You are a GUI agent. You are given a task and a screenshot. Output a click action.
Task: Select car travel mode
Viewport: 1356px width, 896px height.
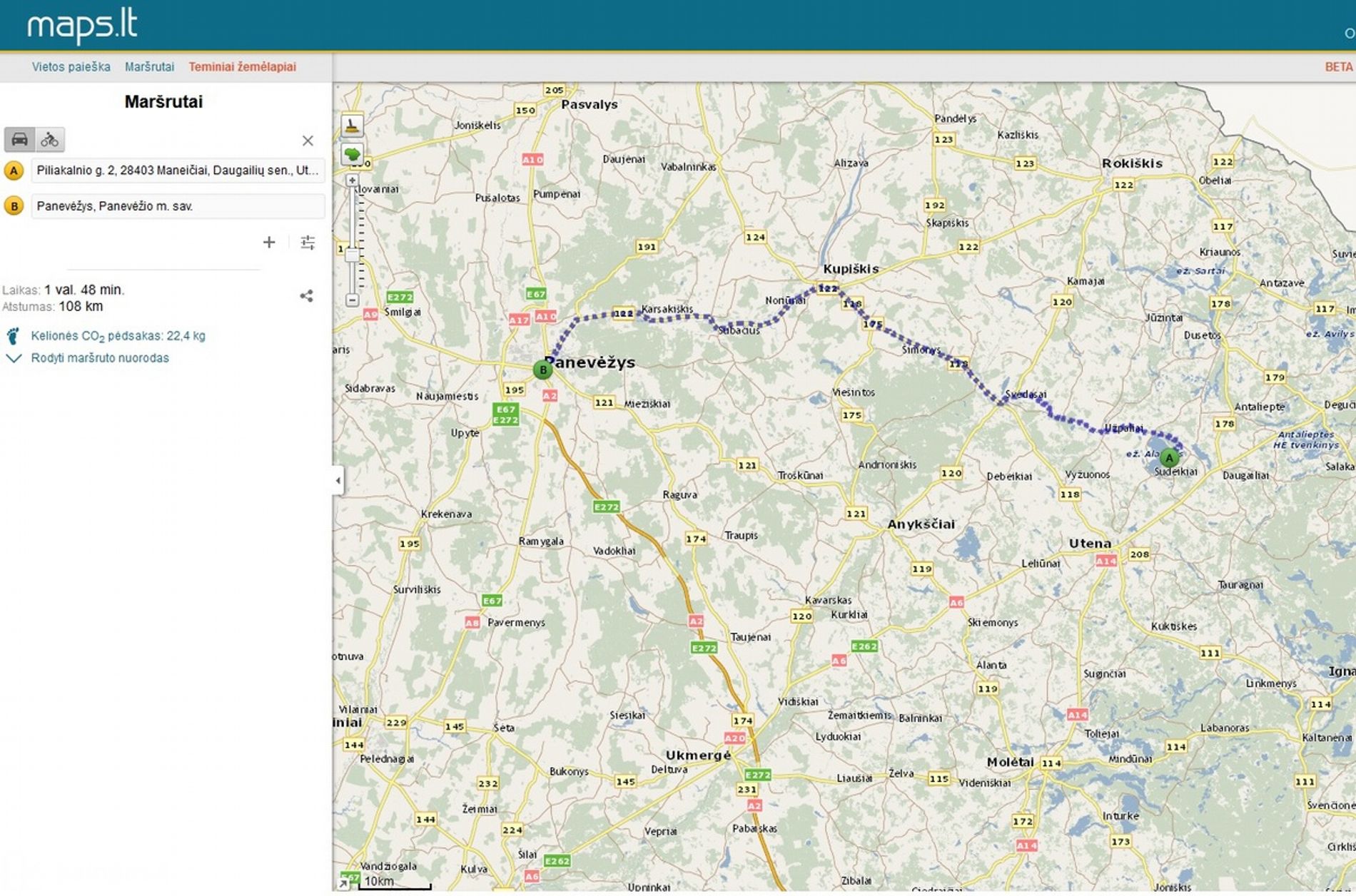[x=19, y=139]
